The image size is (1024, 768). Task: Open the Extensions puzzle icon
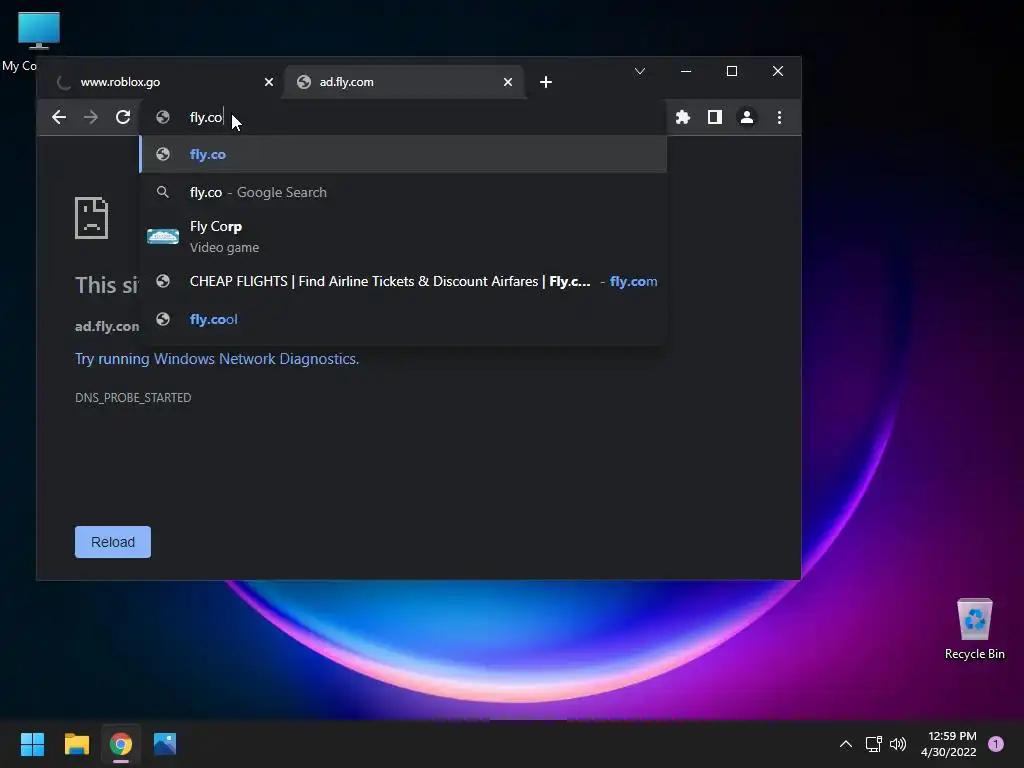682,118
